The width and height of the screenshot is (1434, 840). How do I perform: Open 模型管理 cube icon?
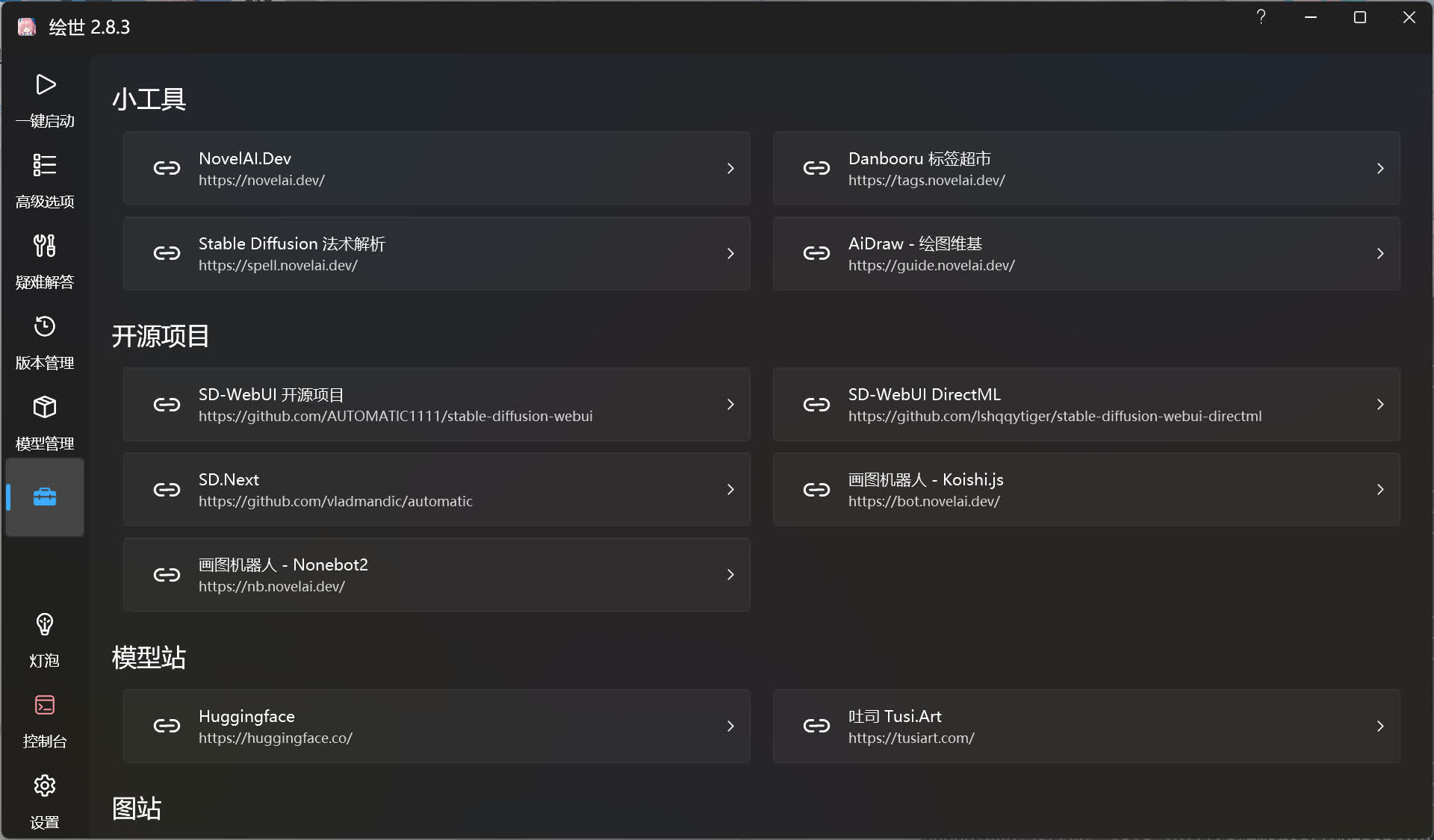pyautogui.click(x=45, y=407)
